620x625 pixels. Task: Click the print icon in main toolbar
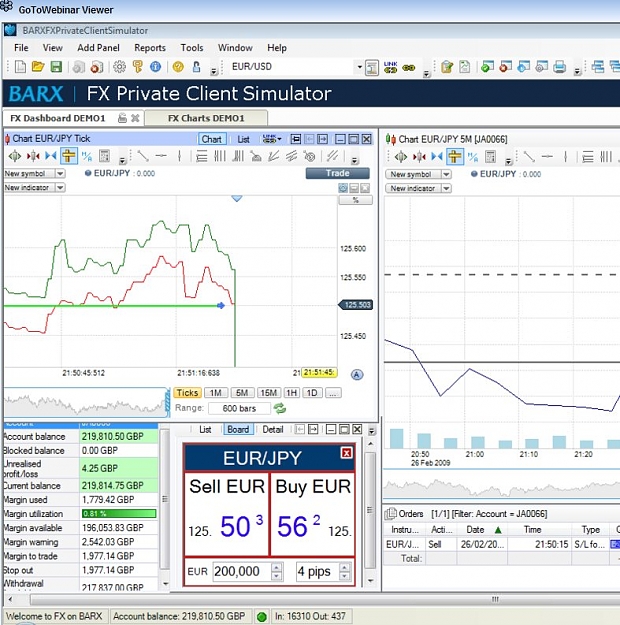[560, 67]
